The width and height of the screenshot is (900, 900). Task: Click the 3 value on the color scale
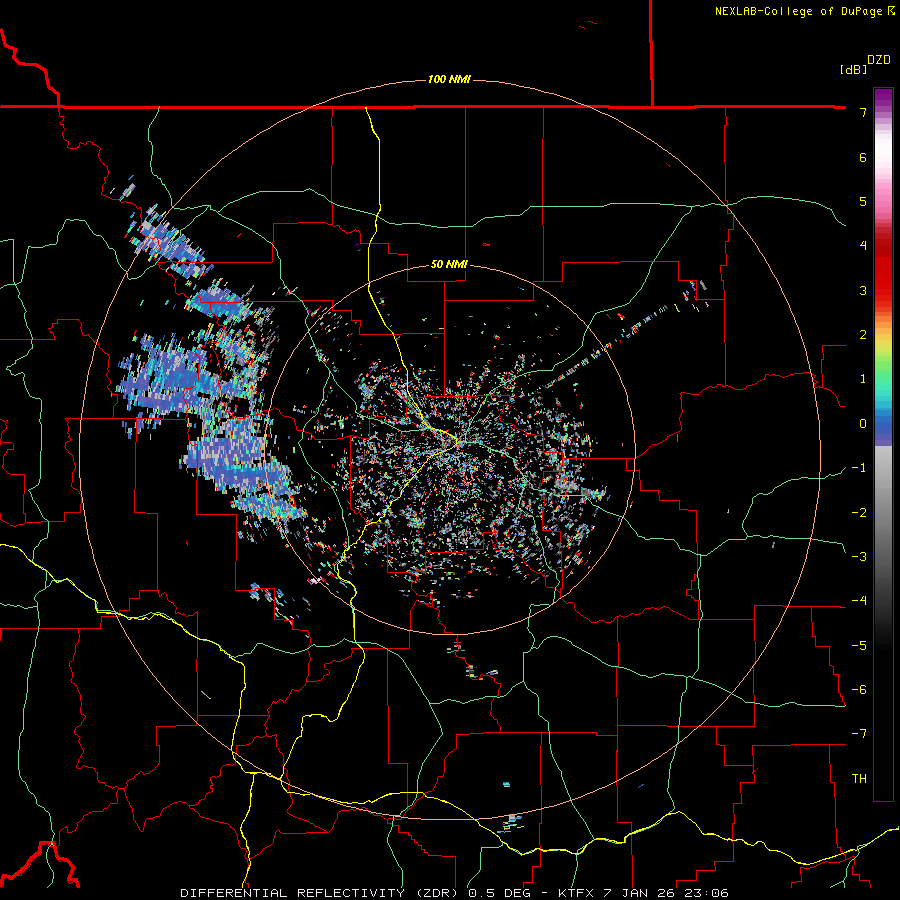click(863, 290)
